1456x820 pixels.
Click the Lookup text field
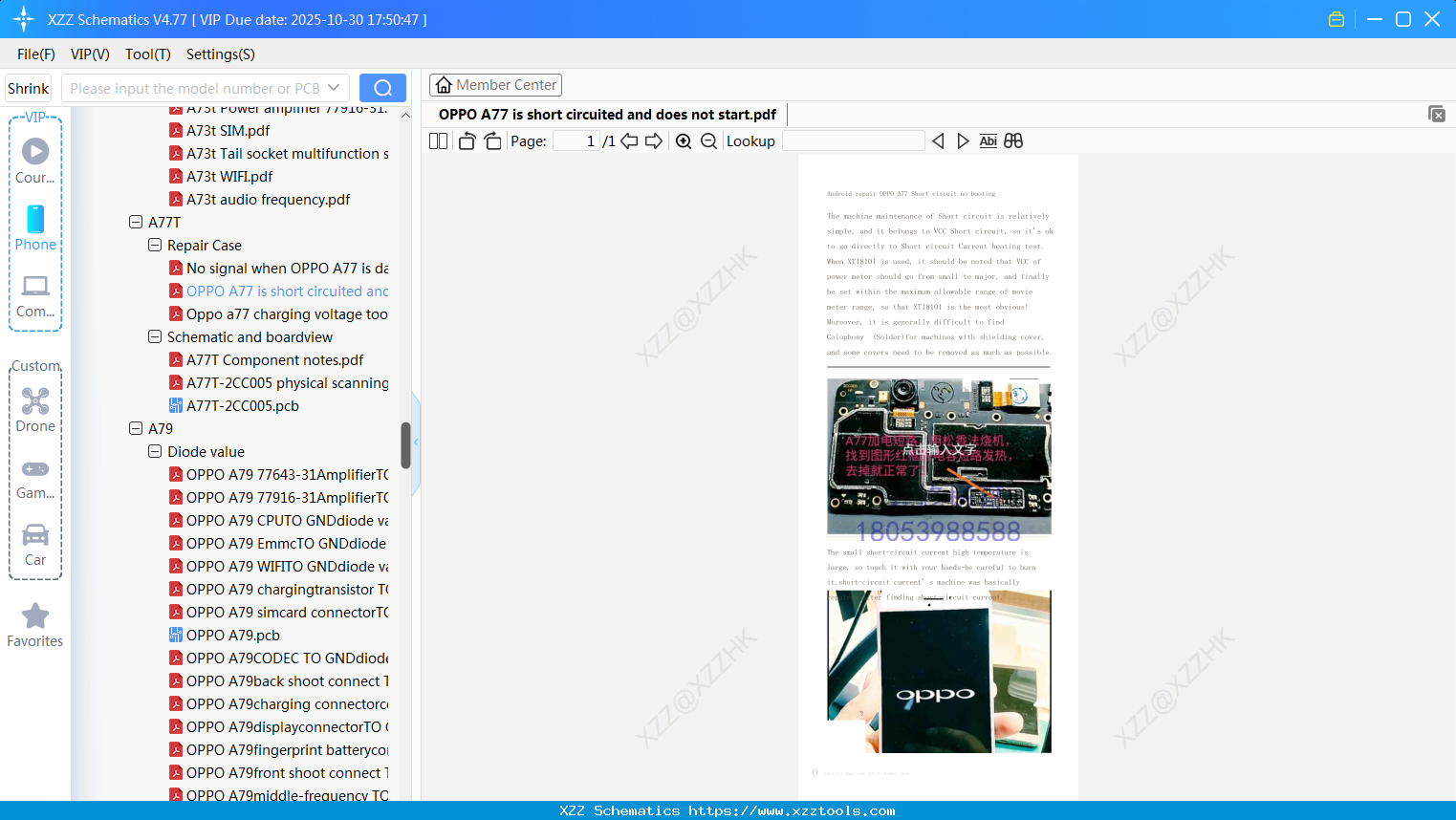[x=853, y=141]
